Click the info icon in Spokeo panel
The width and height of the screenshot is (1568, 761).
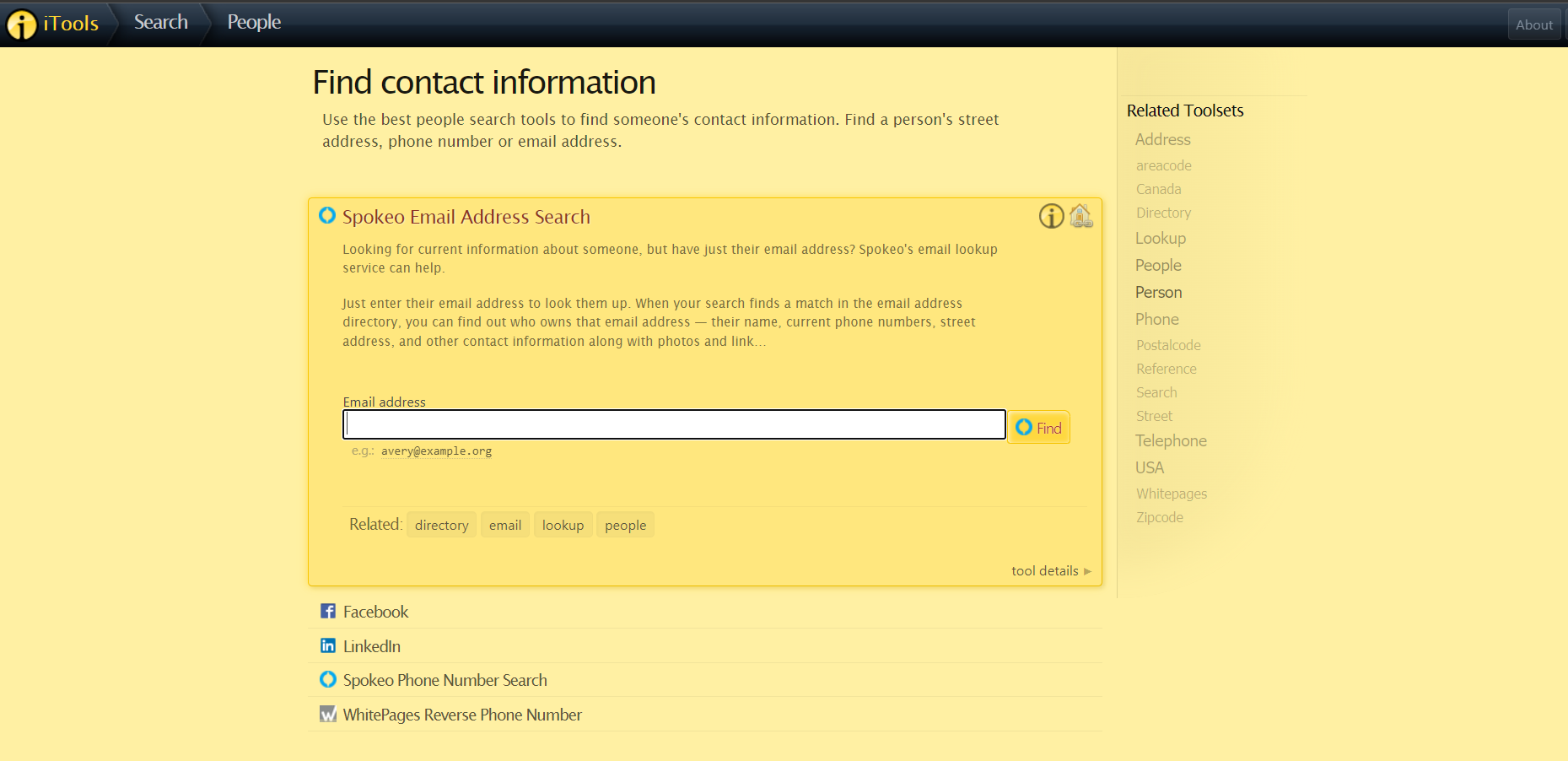pos(1051,216)
